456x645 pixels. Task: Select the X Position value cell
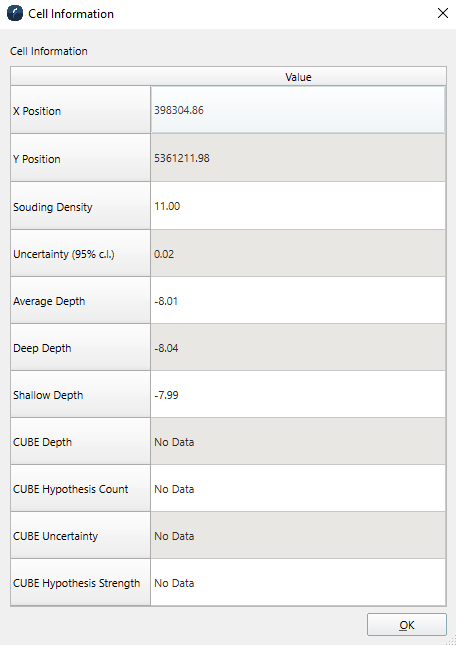click(298, 110)
